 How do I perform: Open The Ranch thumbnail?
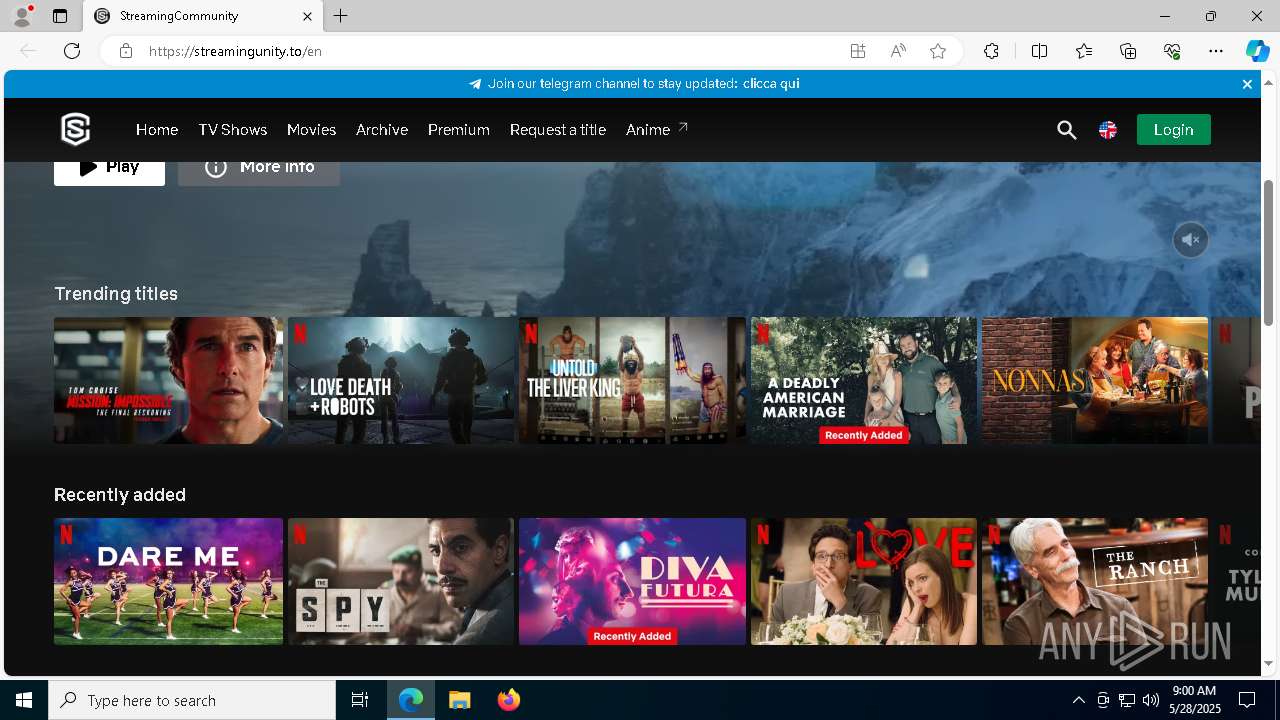click(1095, 581)
